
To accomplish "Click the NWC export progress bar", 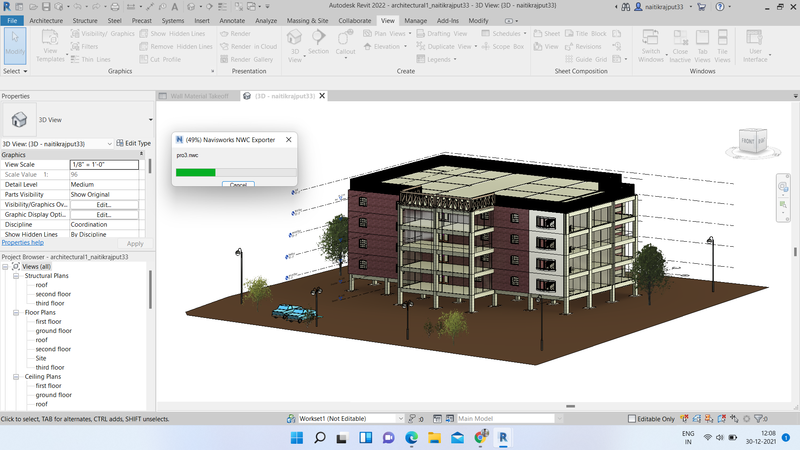I will tap(236, 172).
